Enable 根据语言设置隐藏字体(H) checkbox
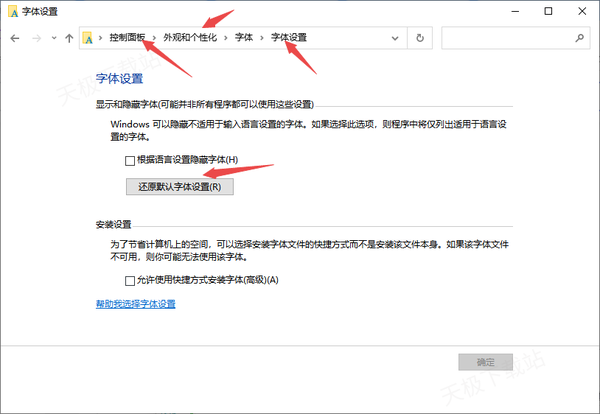 click(x=130, y=161)
